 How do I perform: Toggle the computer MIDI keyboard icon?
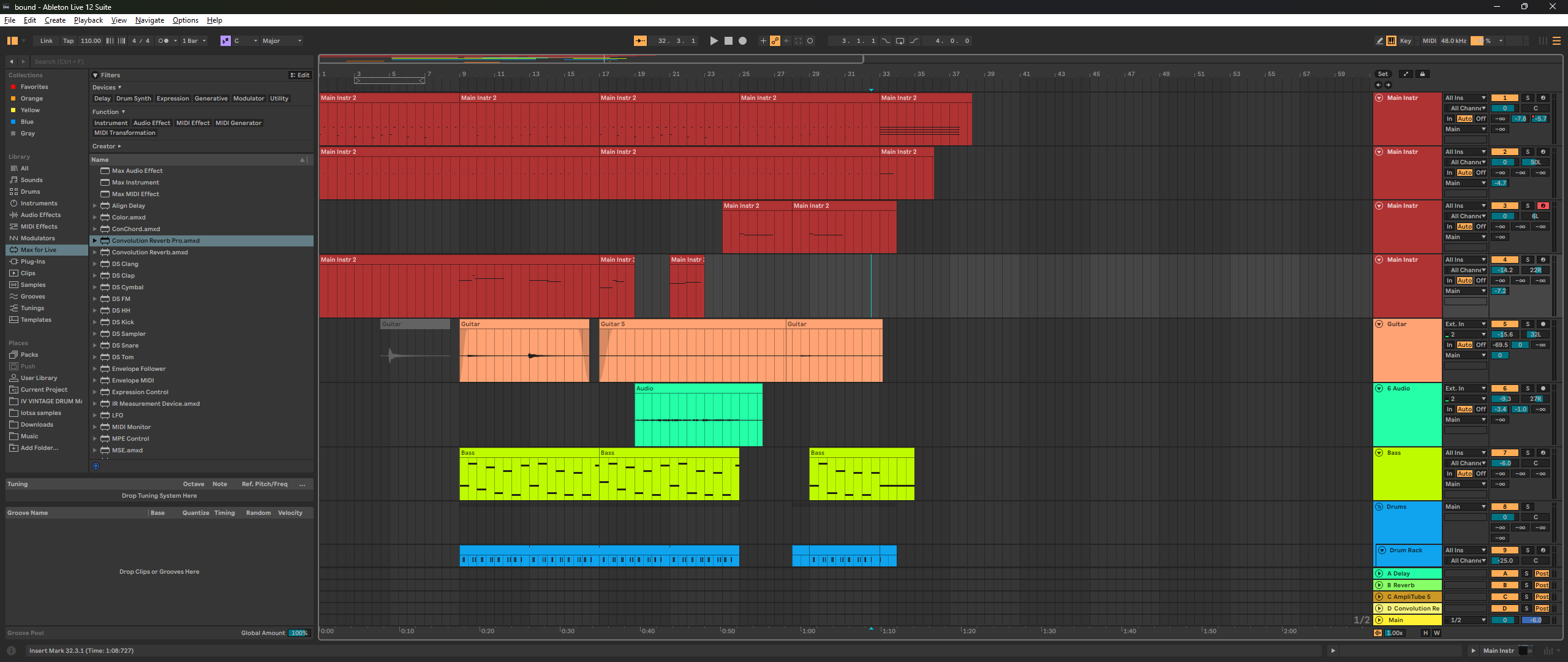tap(1391, 41)
